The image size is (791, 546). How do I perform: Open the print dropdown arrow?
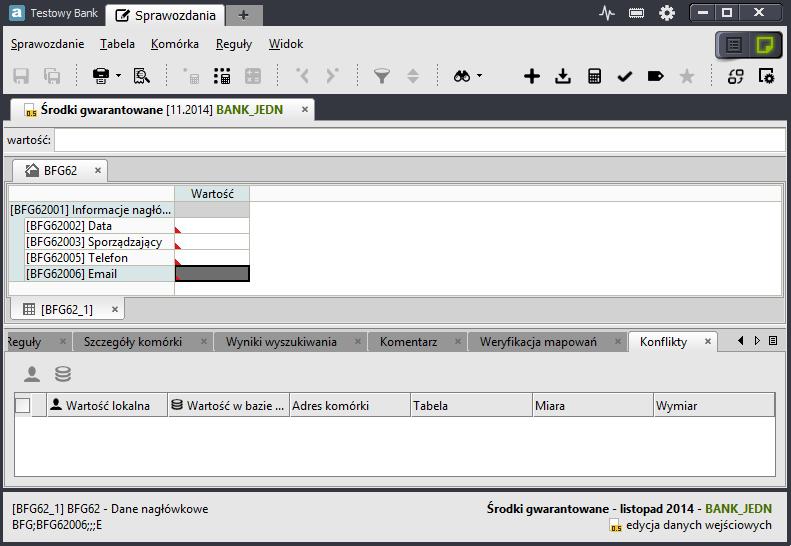click(119, 76)
